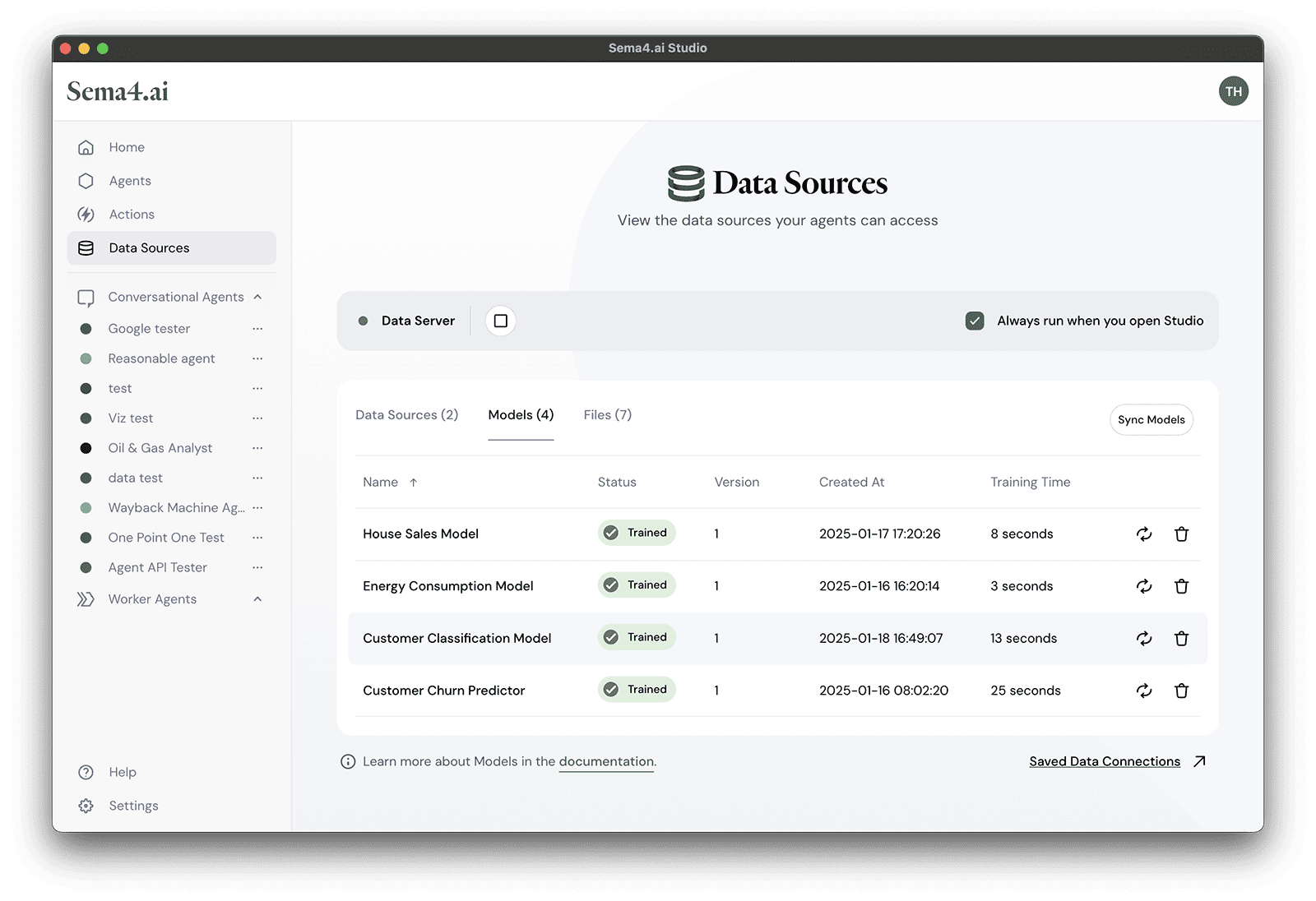
Task: Delete the House Sales Model
Action: [1181, 534]
